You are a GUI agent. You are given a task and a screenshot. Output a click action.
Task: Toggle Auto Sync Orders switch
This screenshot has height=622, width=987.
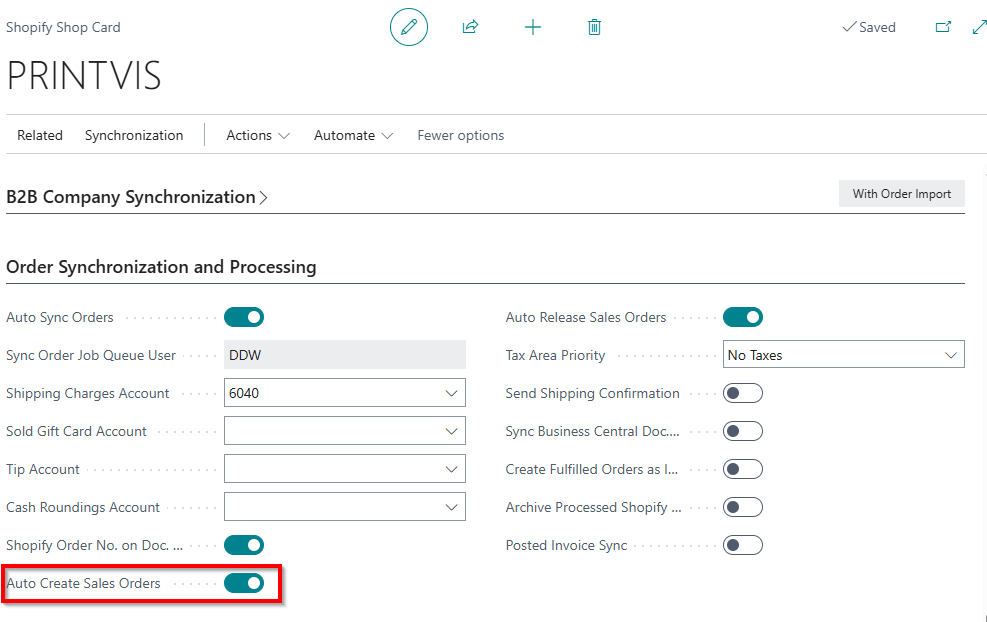(244, 317)
